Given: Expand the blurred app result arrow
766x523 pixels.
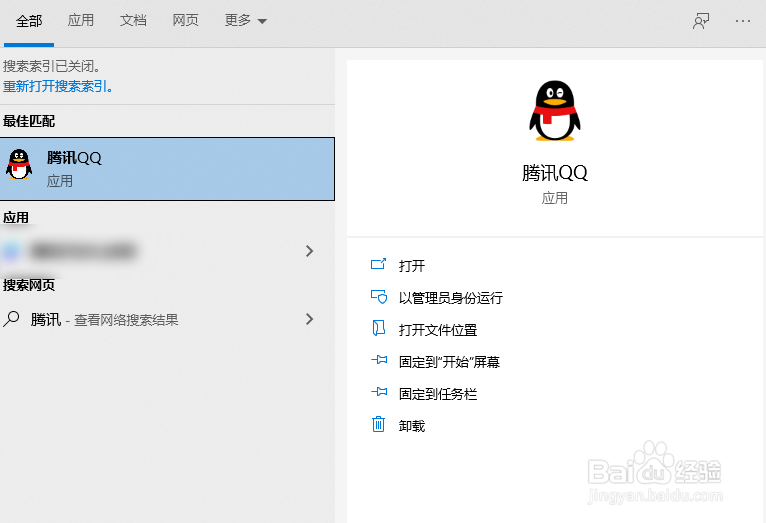Looking at the screenshot, I should point(309,251).
